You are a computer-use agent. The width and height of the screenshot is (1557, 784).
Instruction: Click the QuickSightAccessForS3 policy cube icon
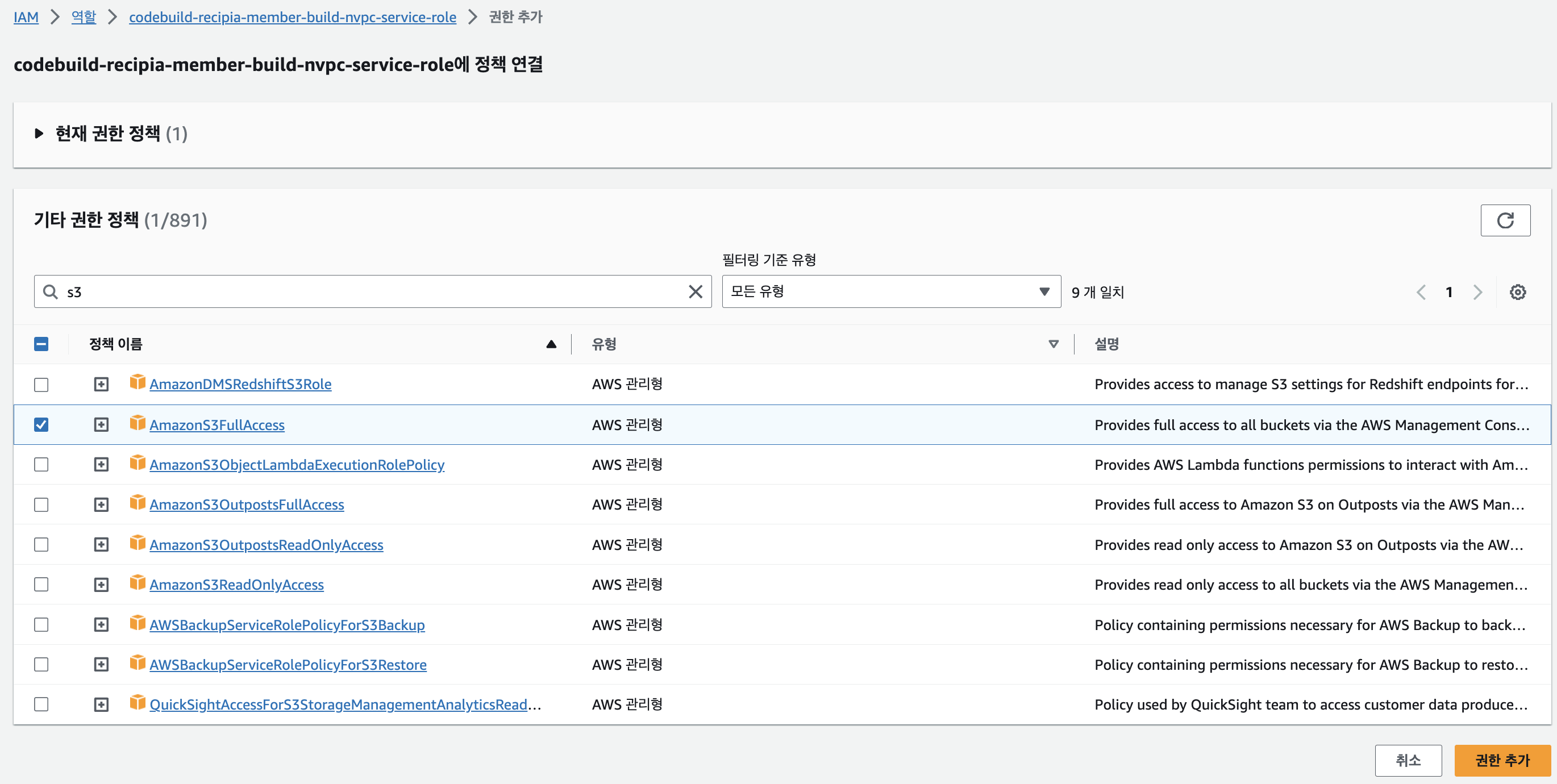137,702
